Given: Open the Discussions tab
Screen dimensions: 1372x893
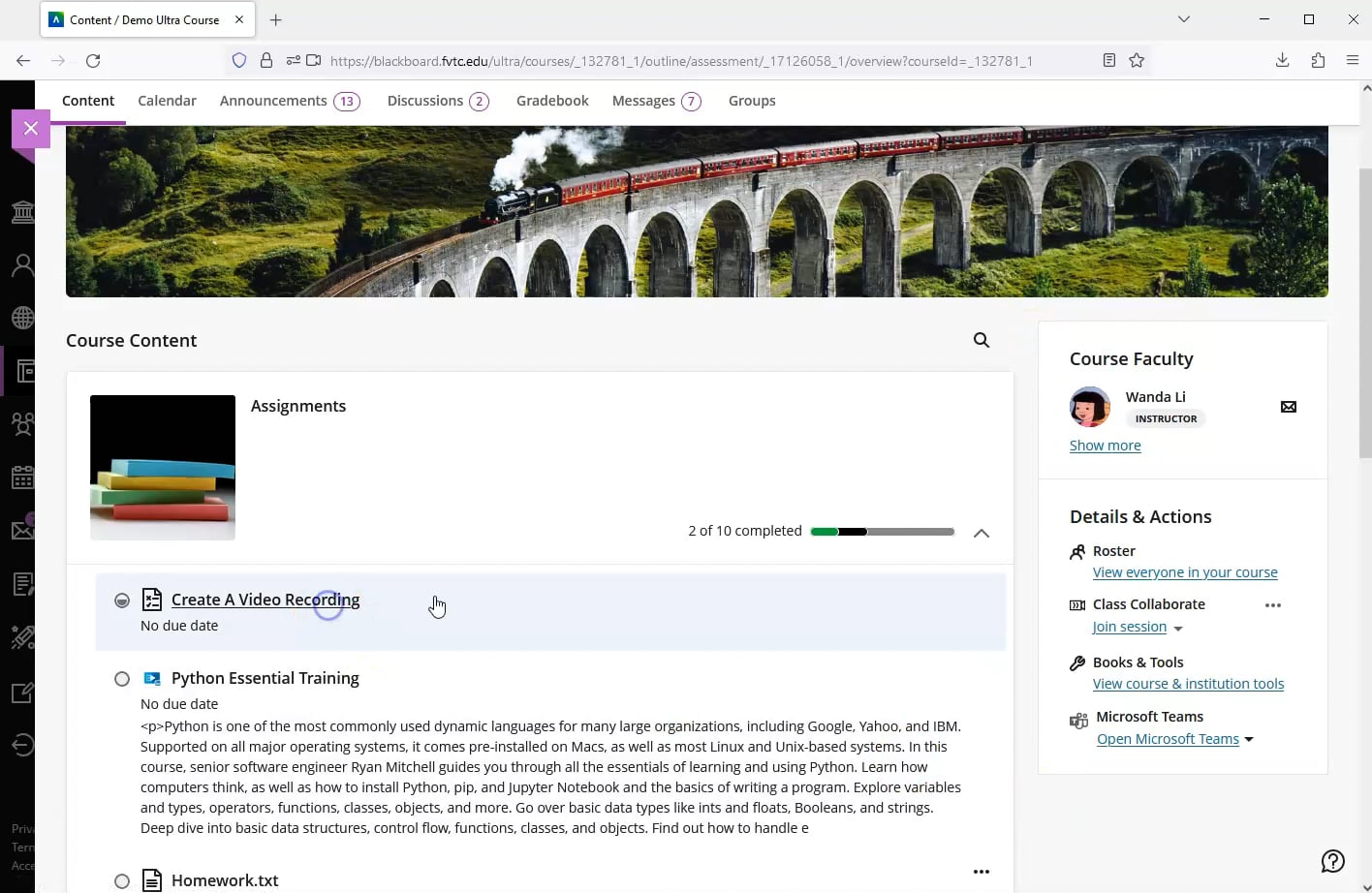Looking at the screenshot, I should pos(438,101).
